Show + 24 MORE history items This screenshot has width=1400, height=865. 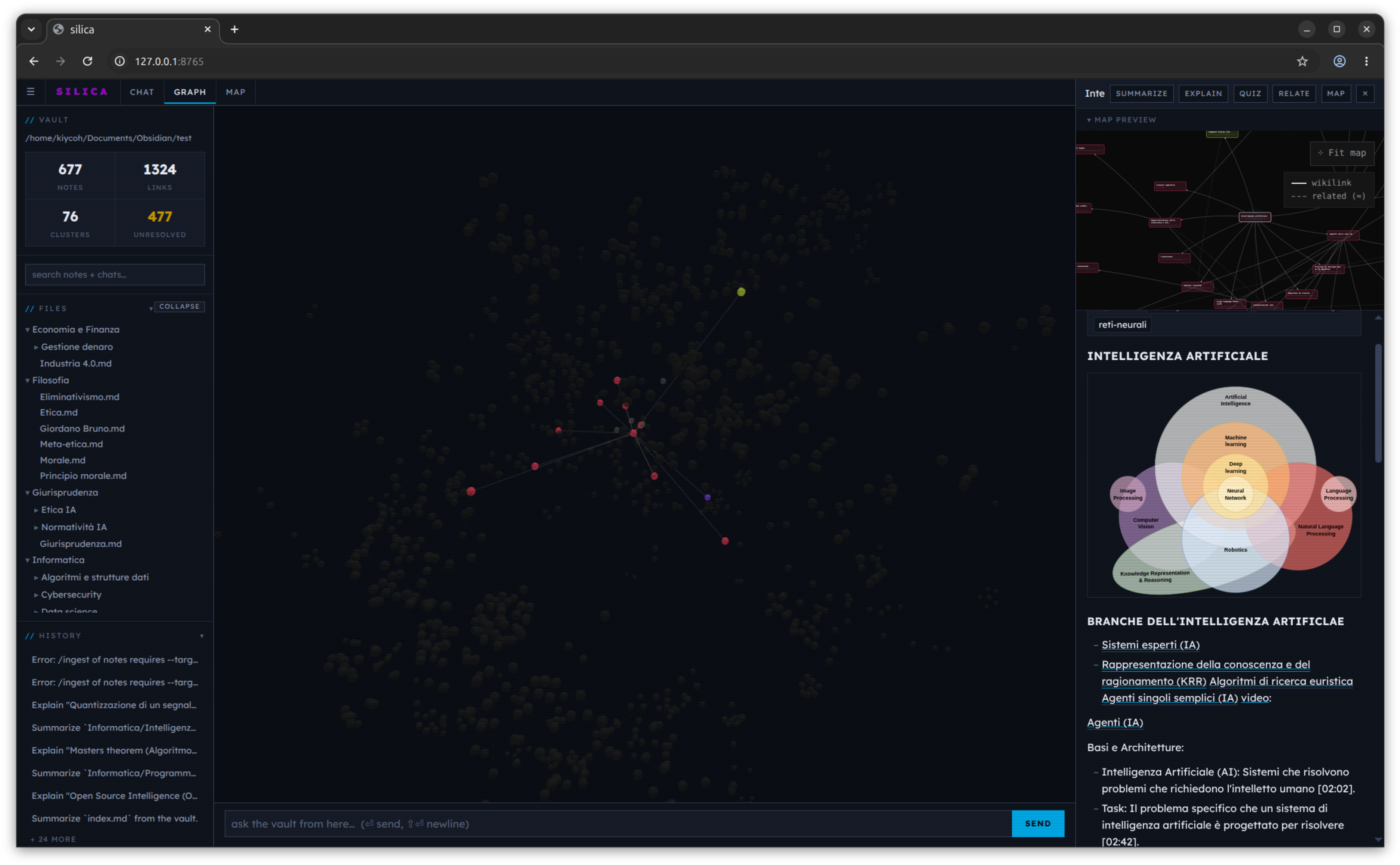[53, 839]
